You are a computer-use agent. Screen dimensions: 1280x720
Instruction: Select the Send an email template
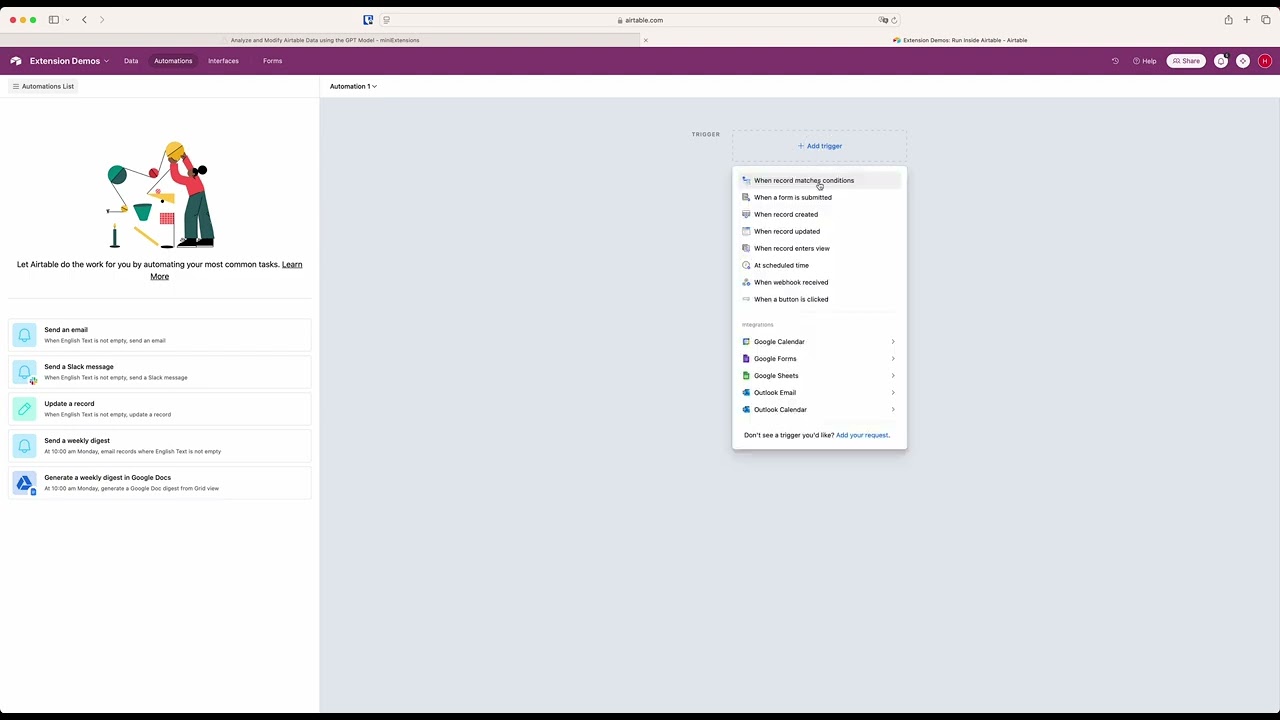[160, 335]
